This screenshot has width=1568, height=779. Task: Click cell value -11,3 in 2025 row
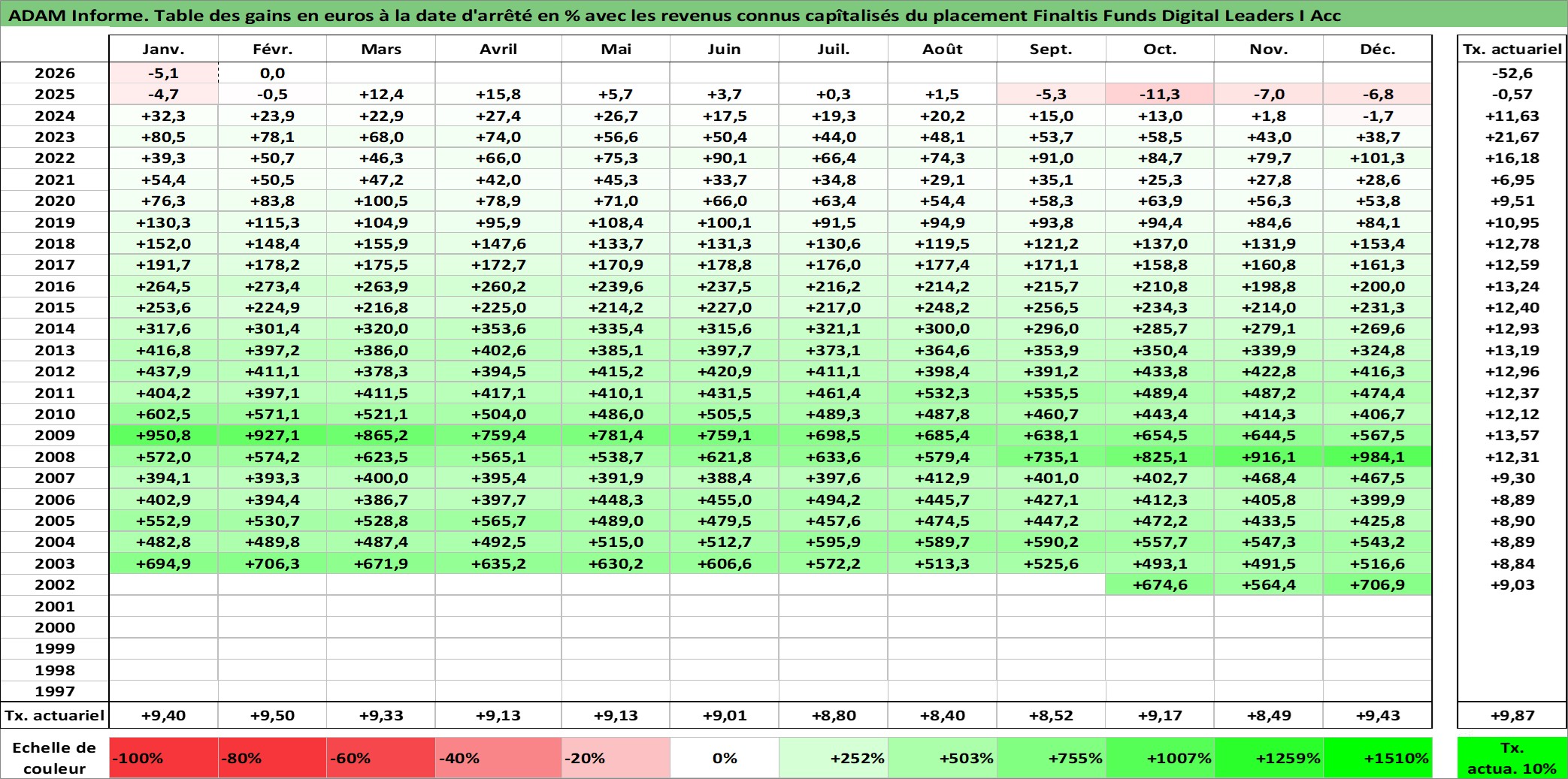(x=1159, y=94)
